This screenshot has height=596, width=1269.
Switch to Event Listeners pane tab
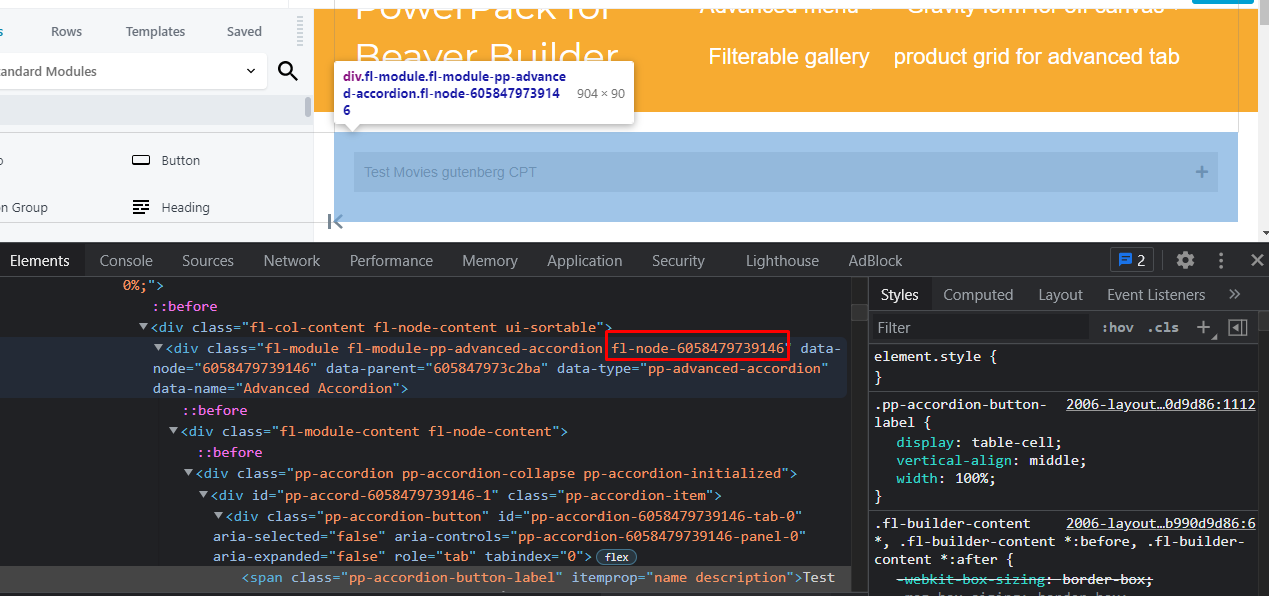pos(1156,294)
